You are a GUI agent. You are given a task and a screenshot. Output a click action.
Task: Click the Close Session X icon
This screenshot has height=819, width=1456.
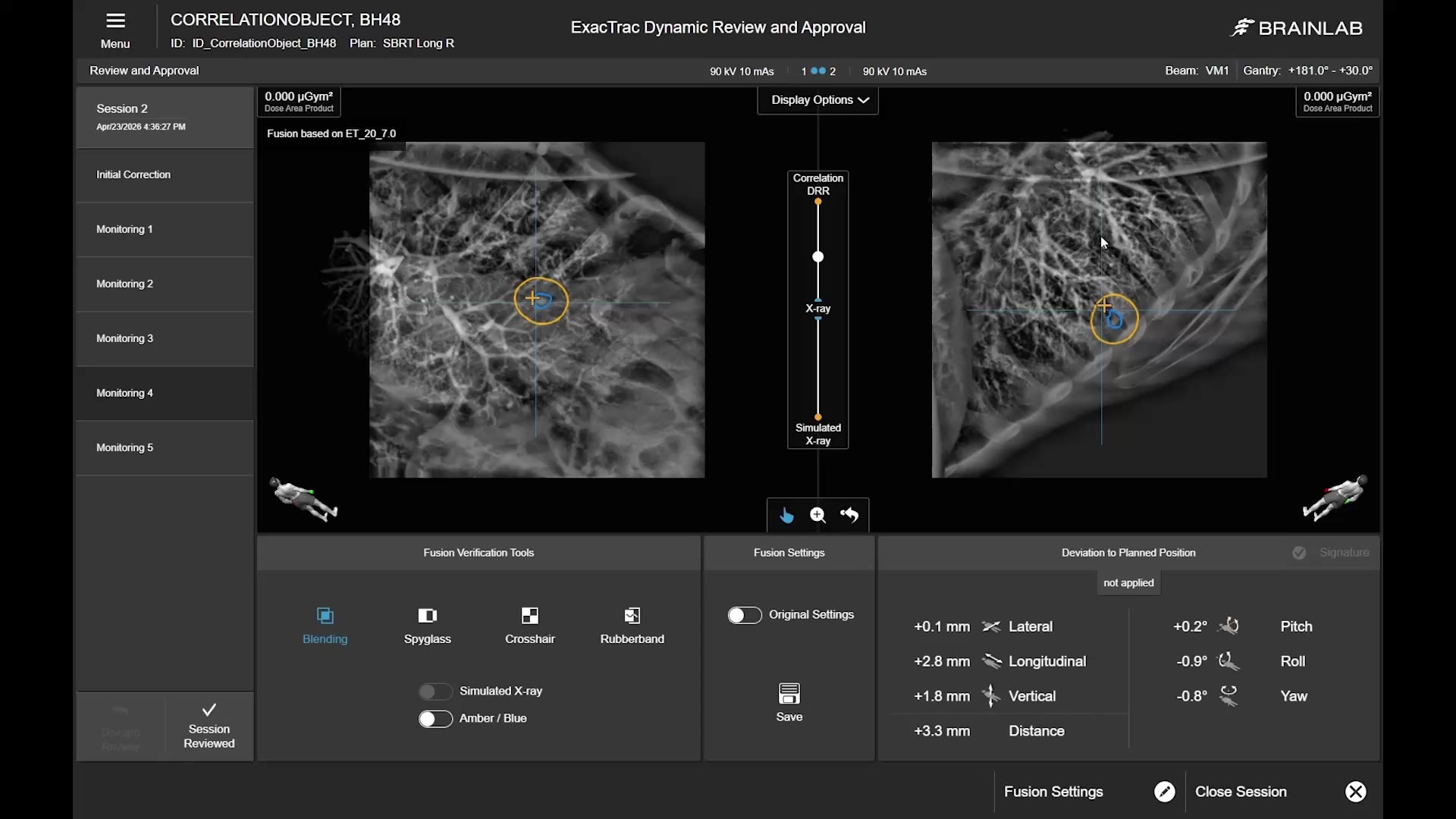point(1356,792)
